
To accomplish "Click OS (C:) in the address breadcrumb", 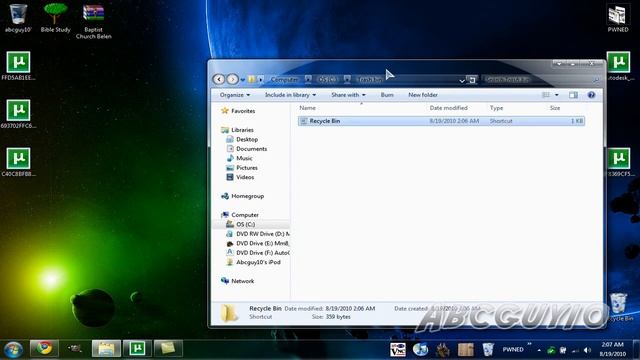I will point(327,79).
